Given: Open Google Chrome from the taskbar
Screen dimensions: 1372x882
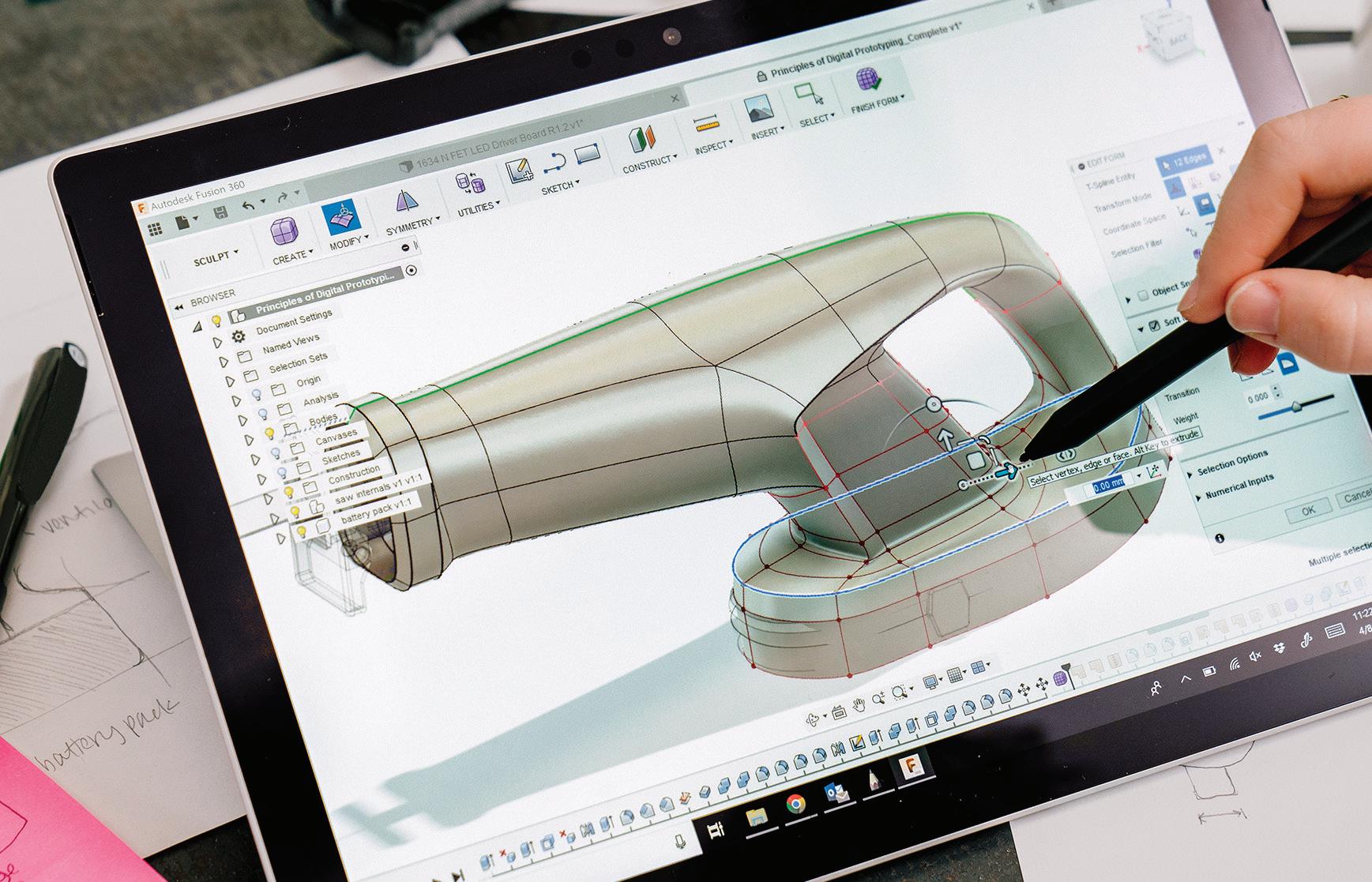Looking at the screenshot, I should 795,804.
